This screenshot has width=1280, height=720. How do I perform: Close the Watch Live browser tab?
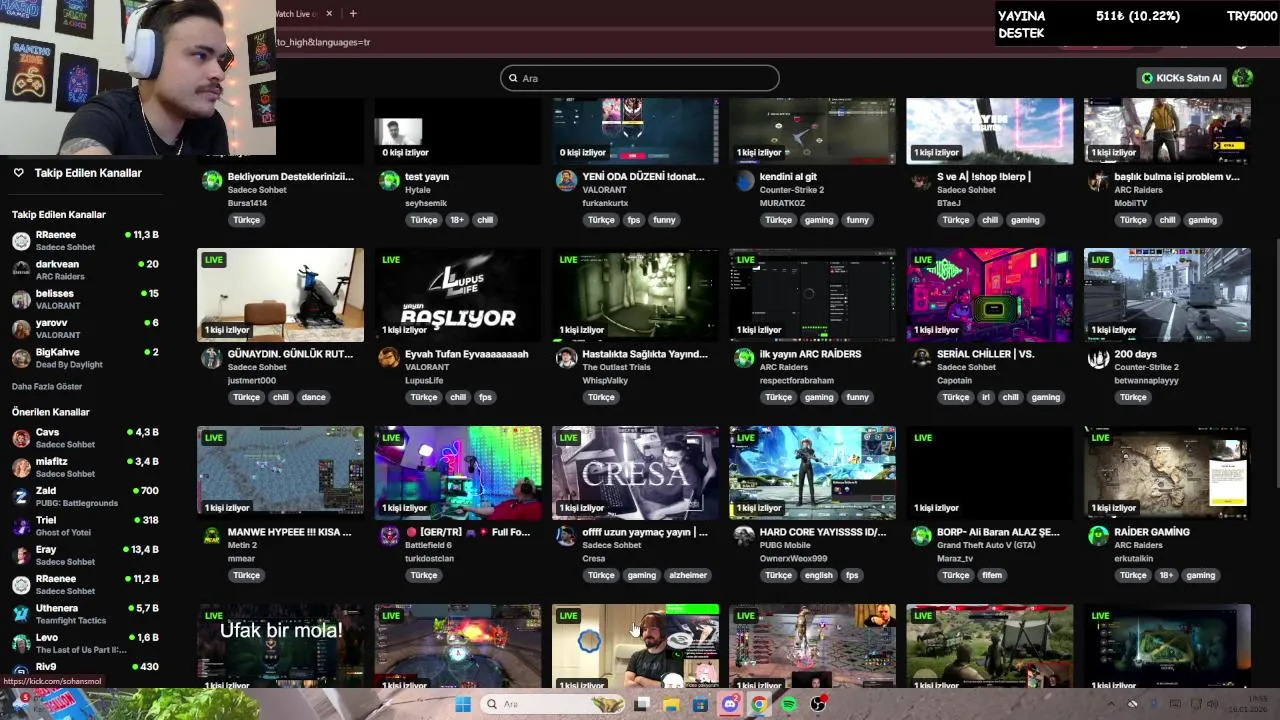tap(327, 13)
